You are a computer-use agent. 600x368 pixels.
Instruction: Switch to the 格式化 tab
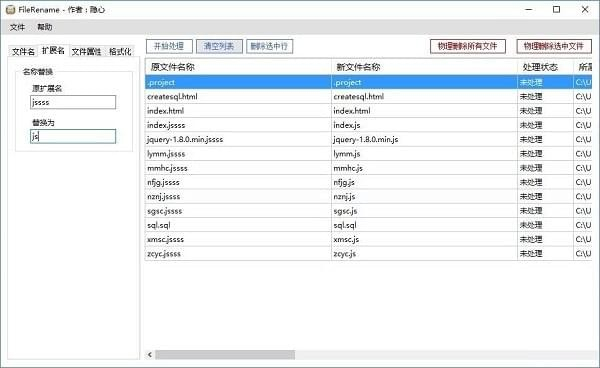(120, 51)
